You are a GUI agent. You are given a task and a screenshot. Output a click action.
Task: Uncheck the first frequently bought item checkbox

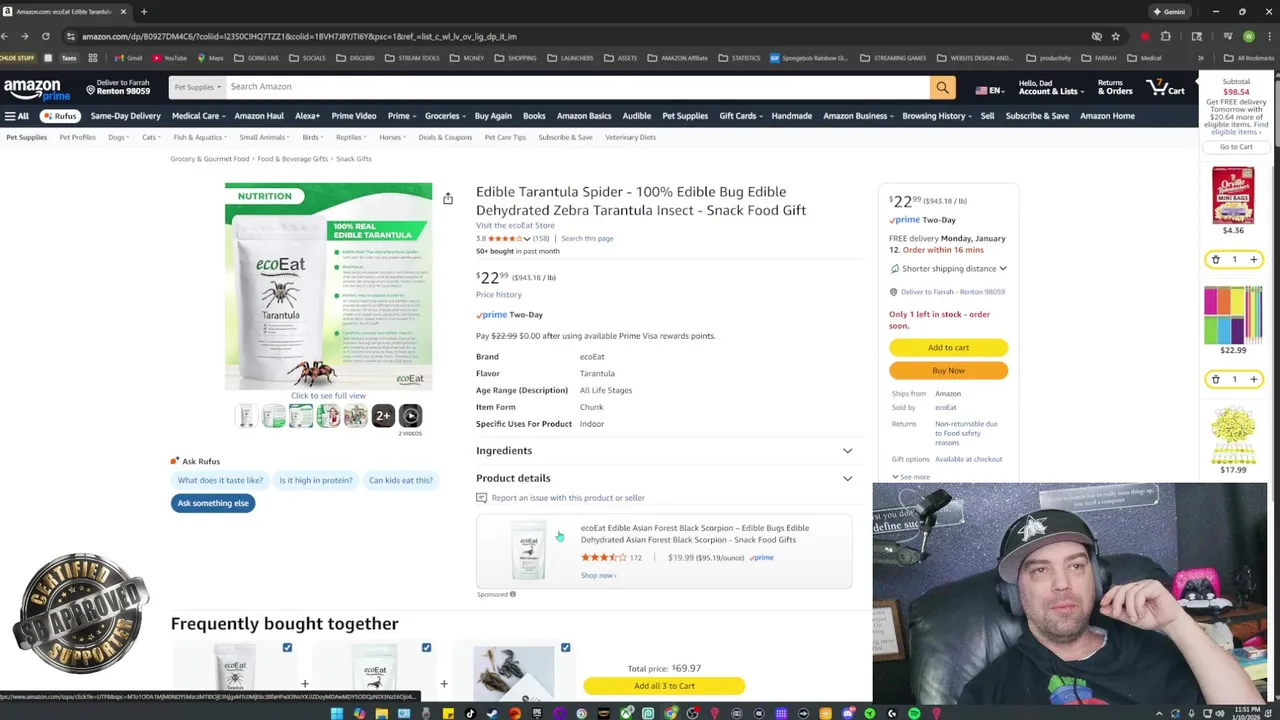coord(287,648)
